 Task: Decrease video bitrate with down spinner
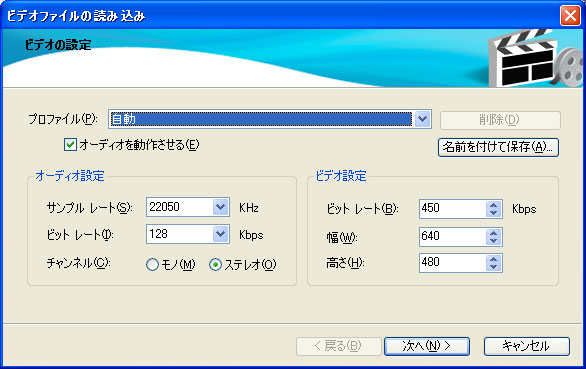point(494,213)
